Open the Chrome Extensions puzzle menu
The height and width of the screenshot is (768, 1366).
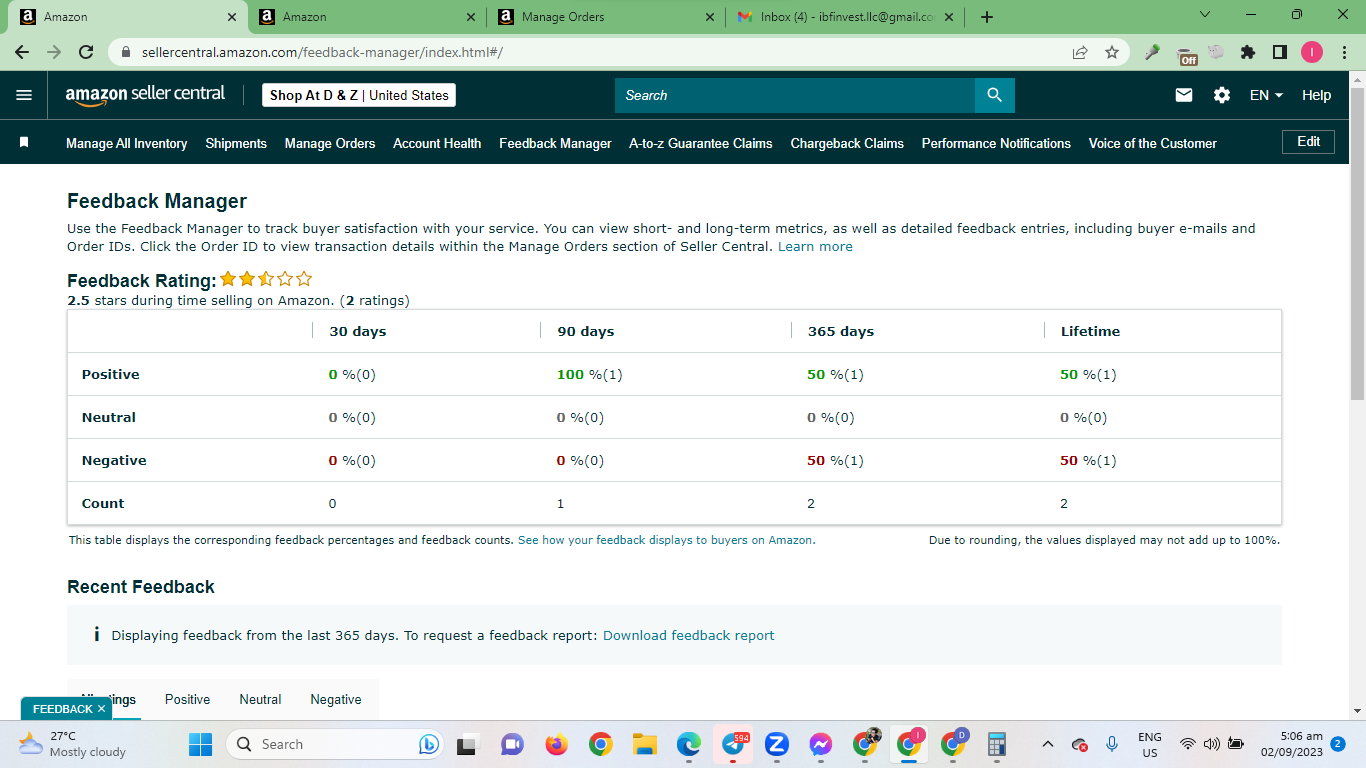click(1248, 52)
